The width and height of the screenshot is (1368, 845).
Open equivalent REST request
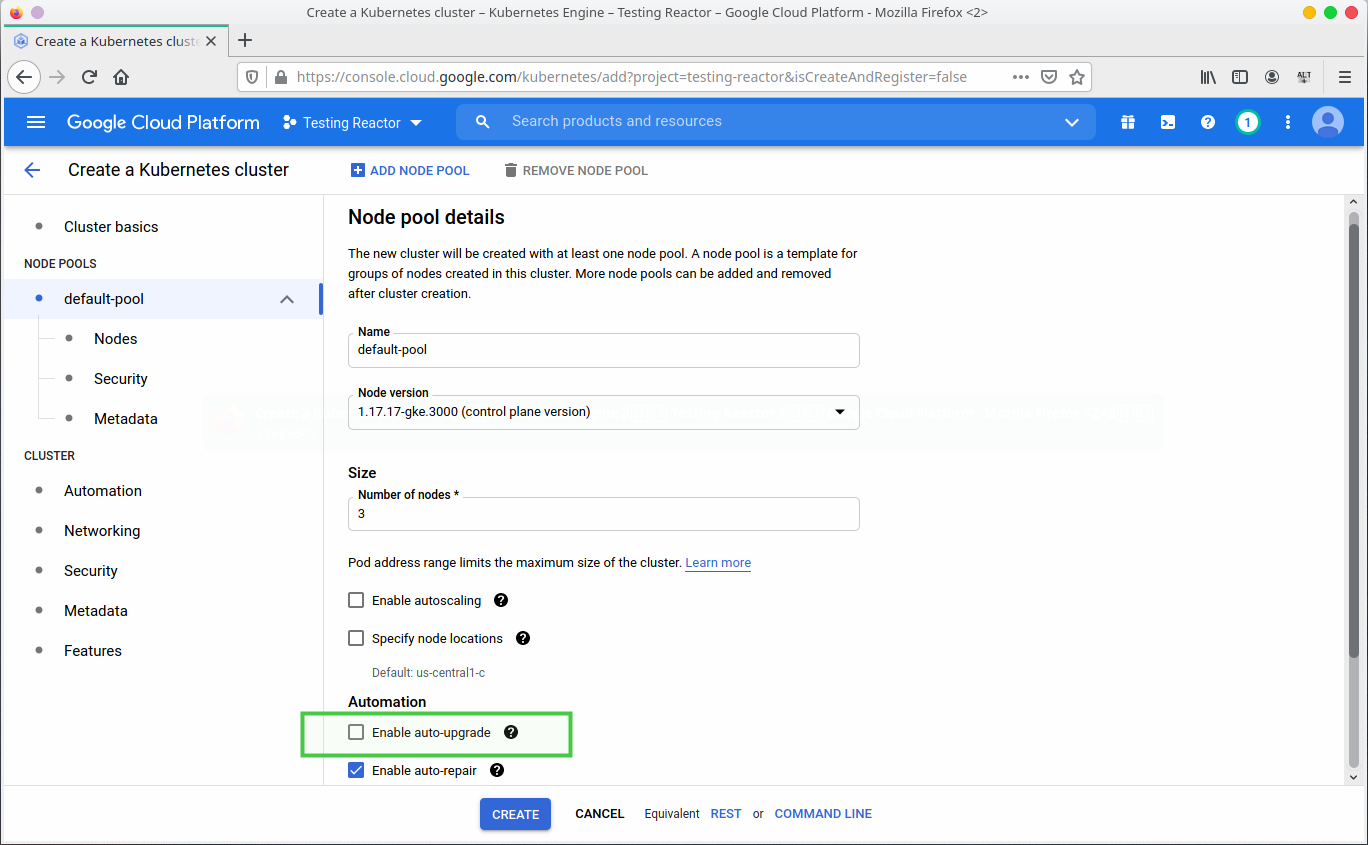click(x=726, y=814)
